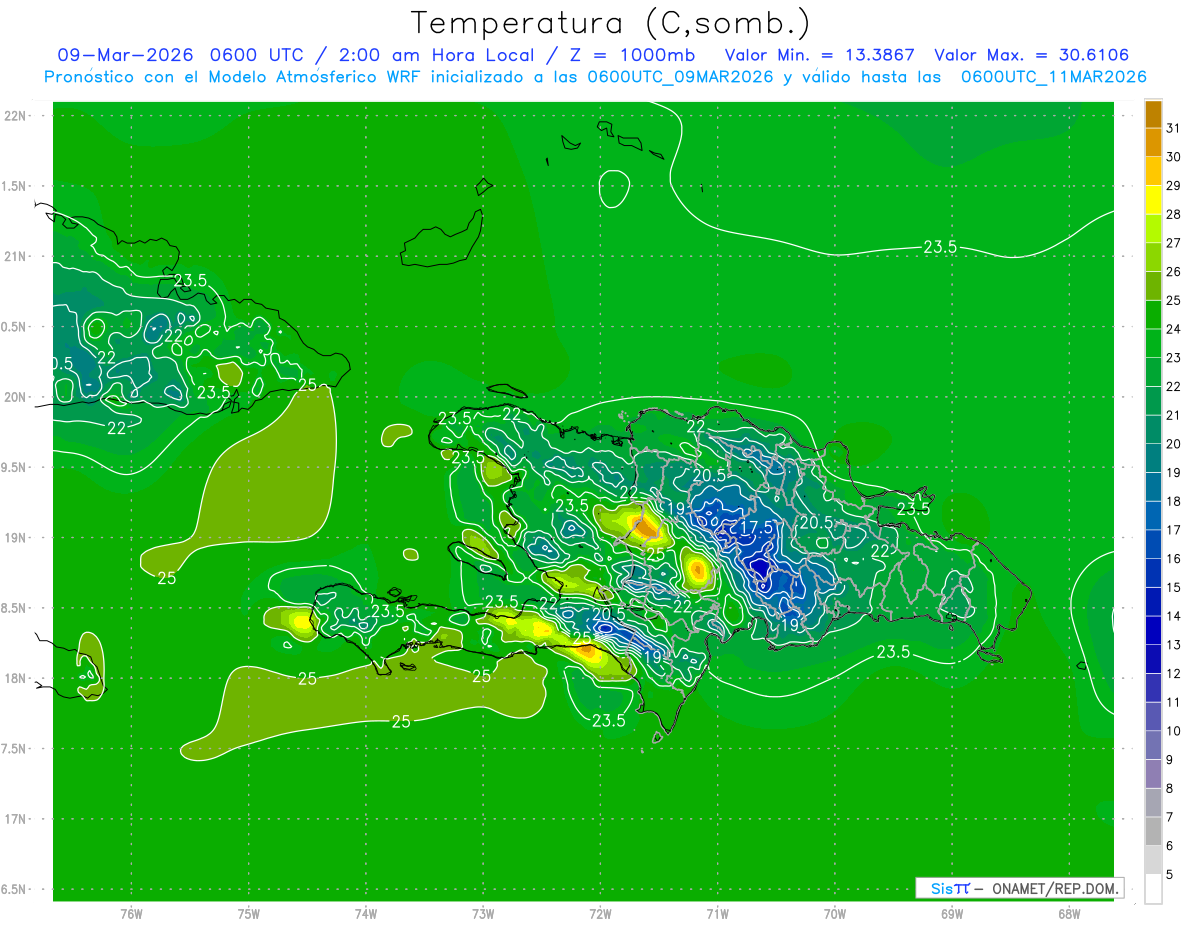Click the '17N' latitude axis label

pyautogui.click(x=16, y=819)
